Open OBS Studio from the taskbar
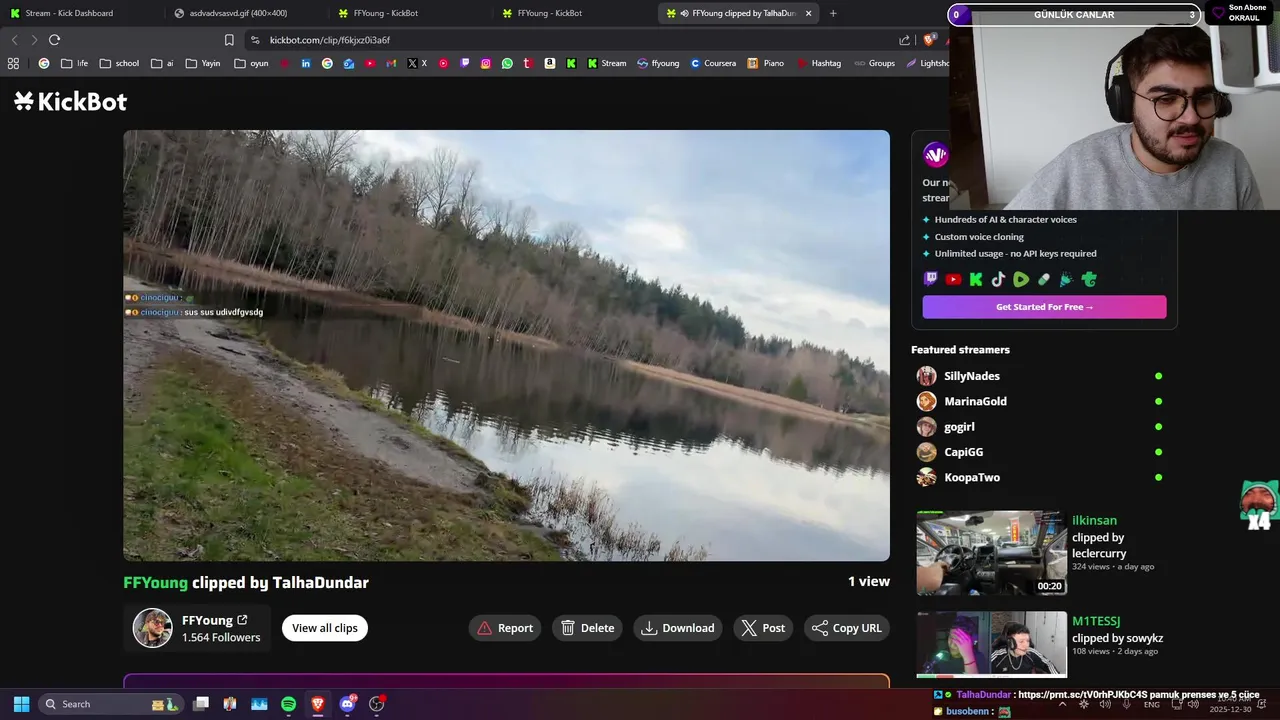 pyautogui.click(x=377, y=704)
